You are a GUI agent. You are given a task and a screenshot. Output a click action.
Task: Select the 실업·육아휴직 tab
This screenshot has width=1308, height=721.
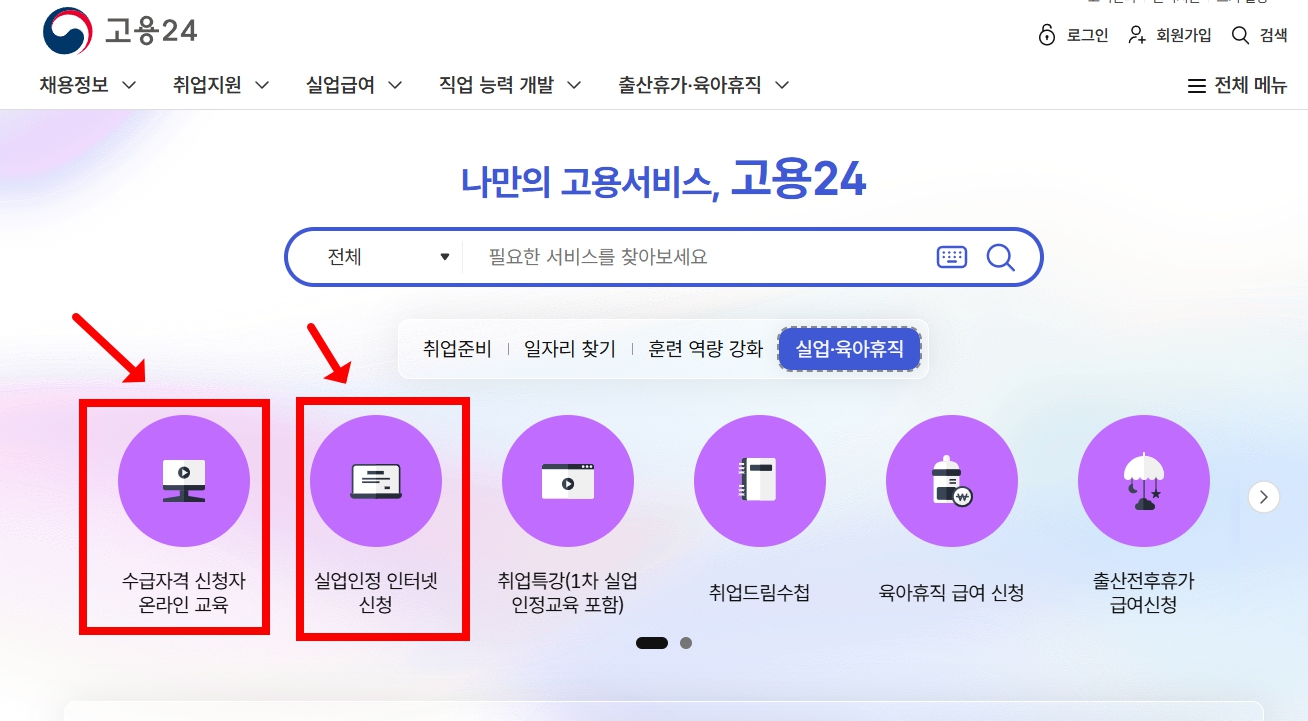[x=849, y=349]
